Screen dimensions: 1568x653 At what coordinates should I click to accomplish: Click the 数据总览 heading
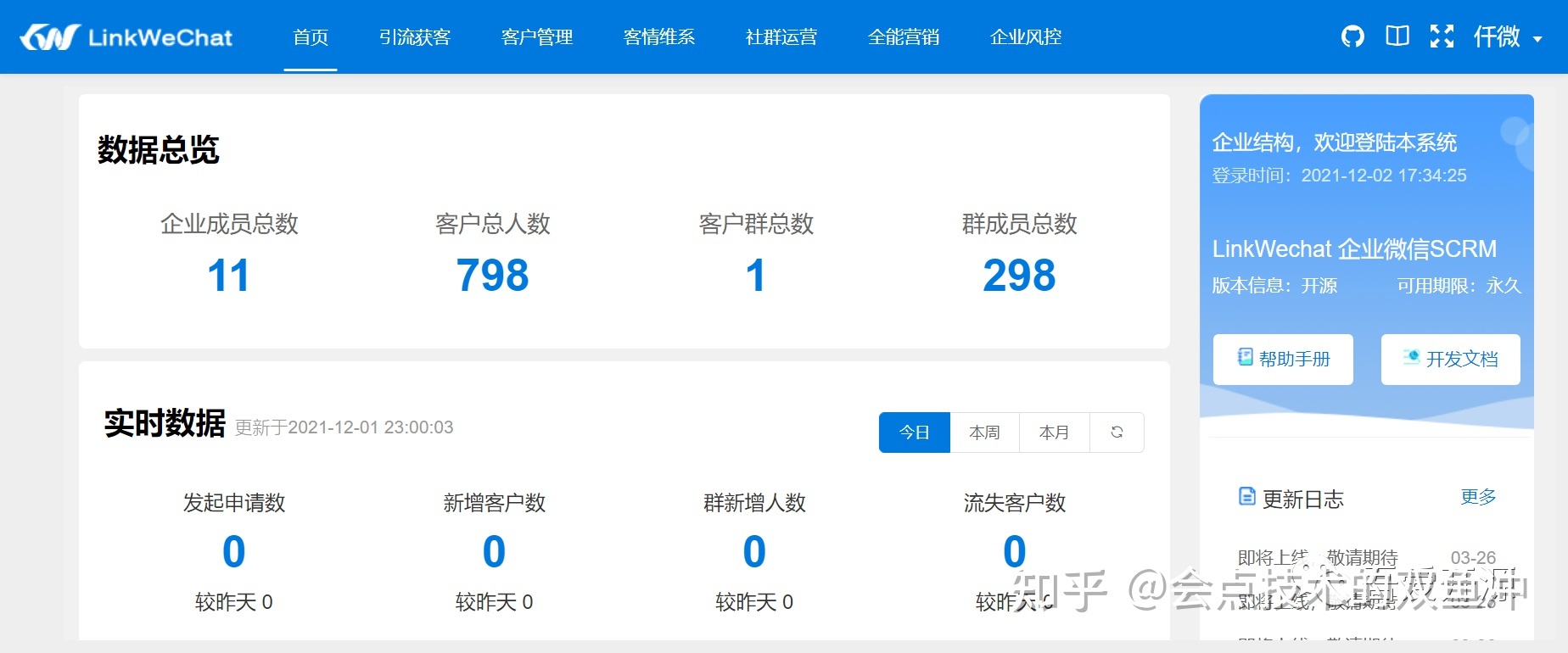click(x=159, y=150)
